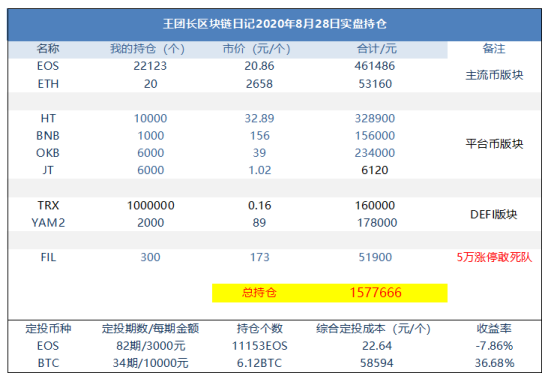
Task: Select the 收益率 header
Action: [494, 329]
